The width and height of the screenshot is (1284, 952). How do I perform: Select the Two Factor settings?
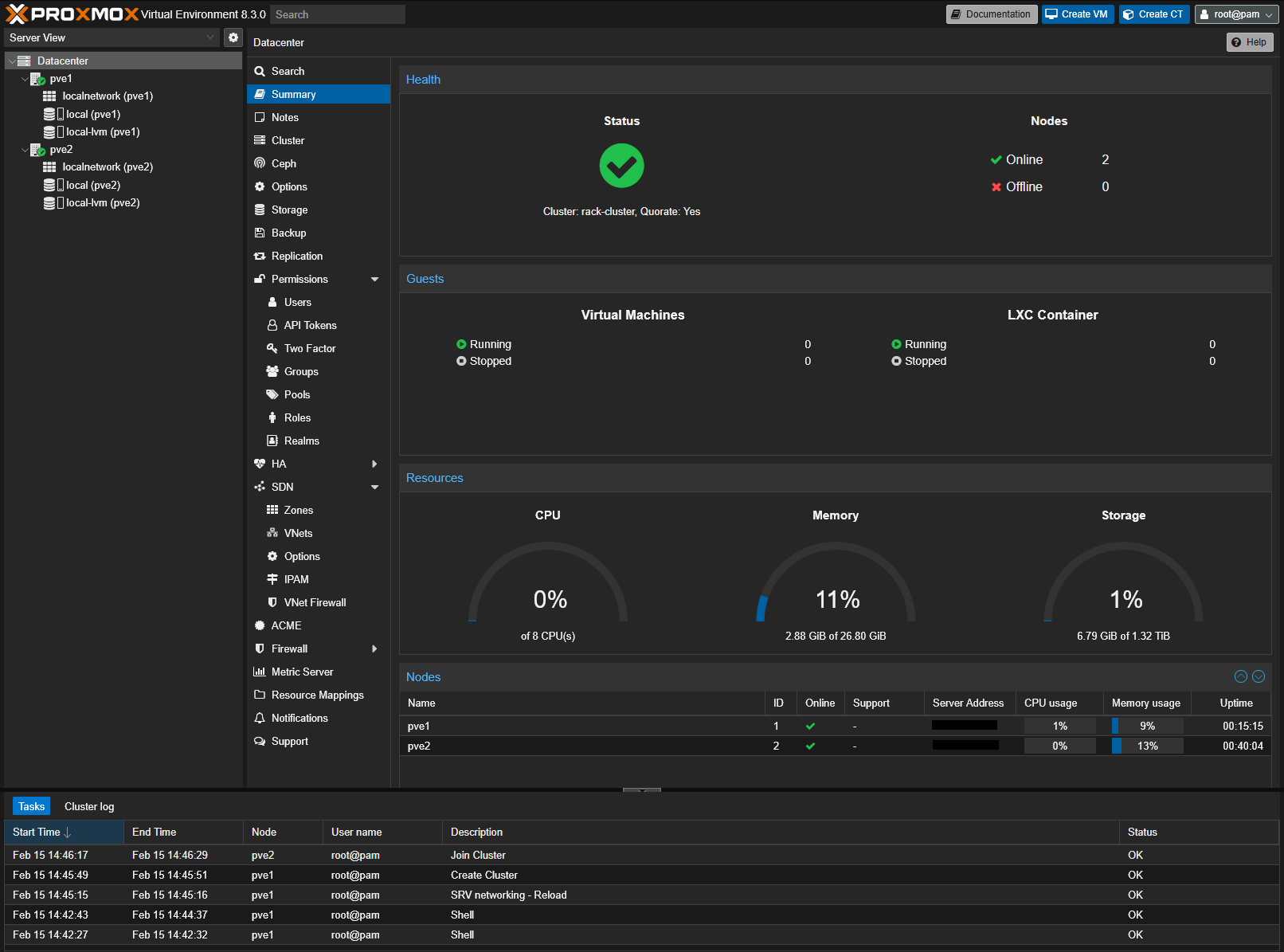point(308,348)
